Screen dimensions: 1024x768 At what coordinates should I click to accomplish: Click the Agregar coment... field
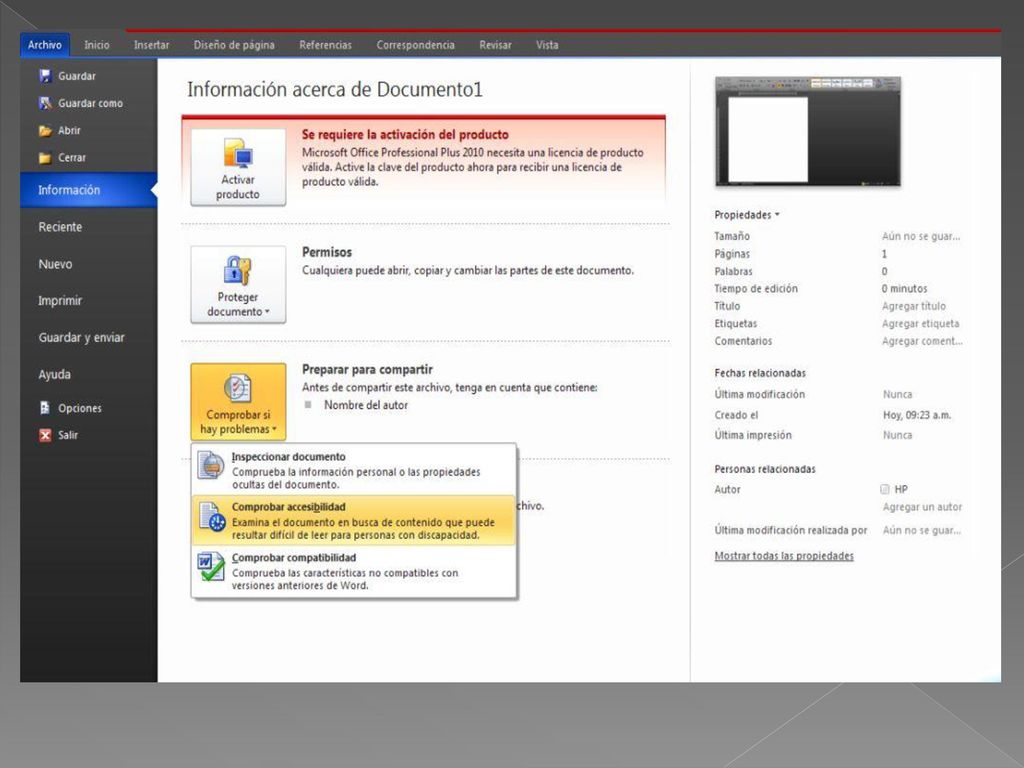pos(922,341)
